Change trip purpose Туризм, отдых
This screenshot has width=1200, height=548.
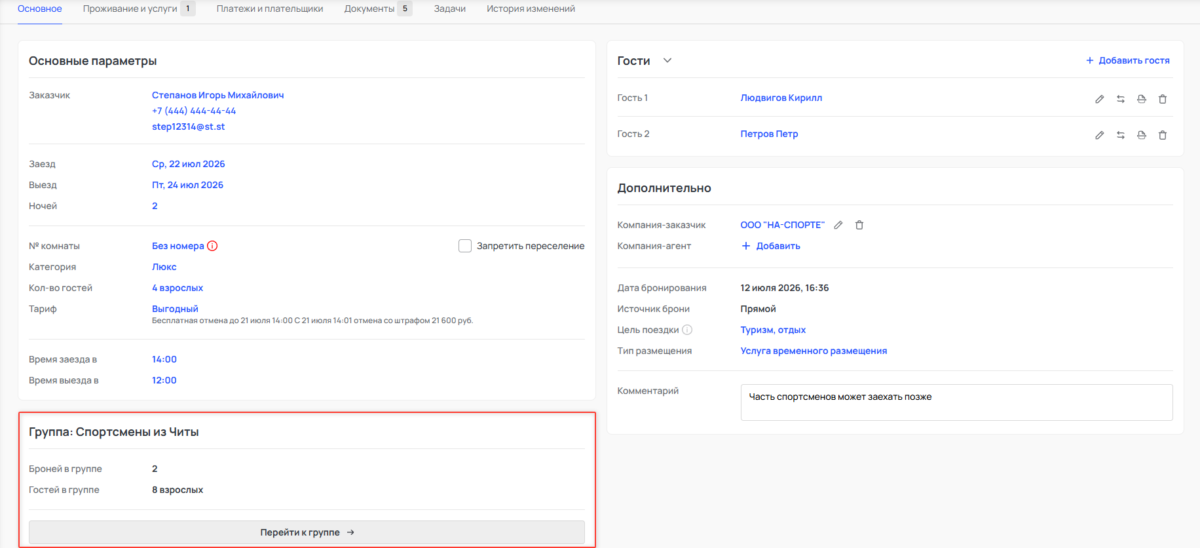pos(773,330)
